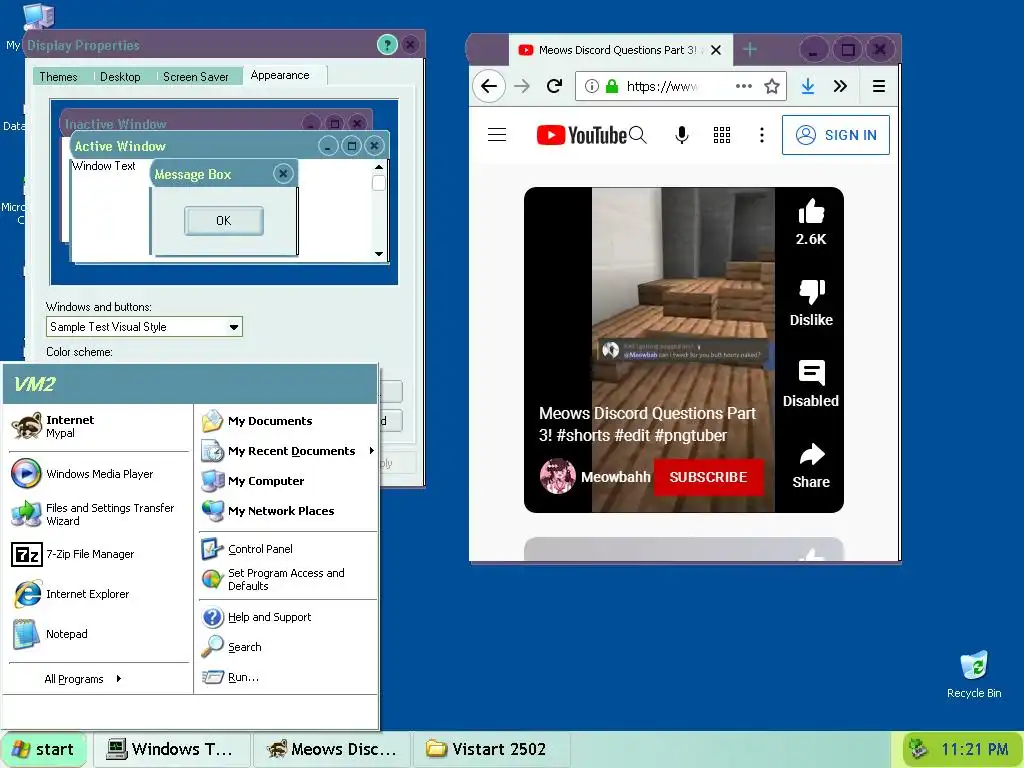Click the browser back arrow button
The height and width of the screenshot is (768, 1024).
[x=488, y=86]
